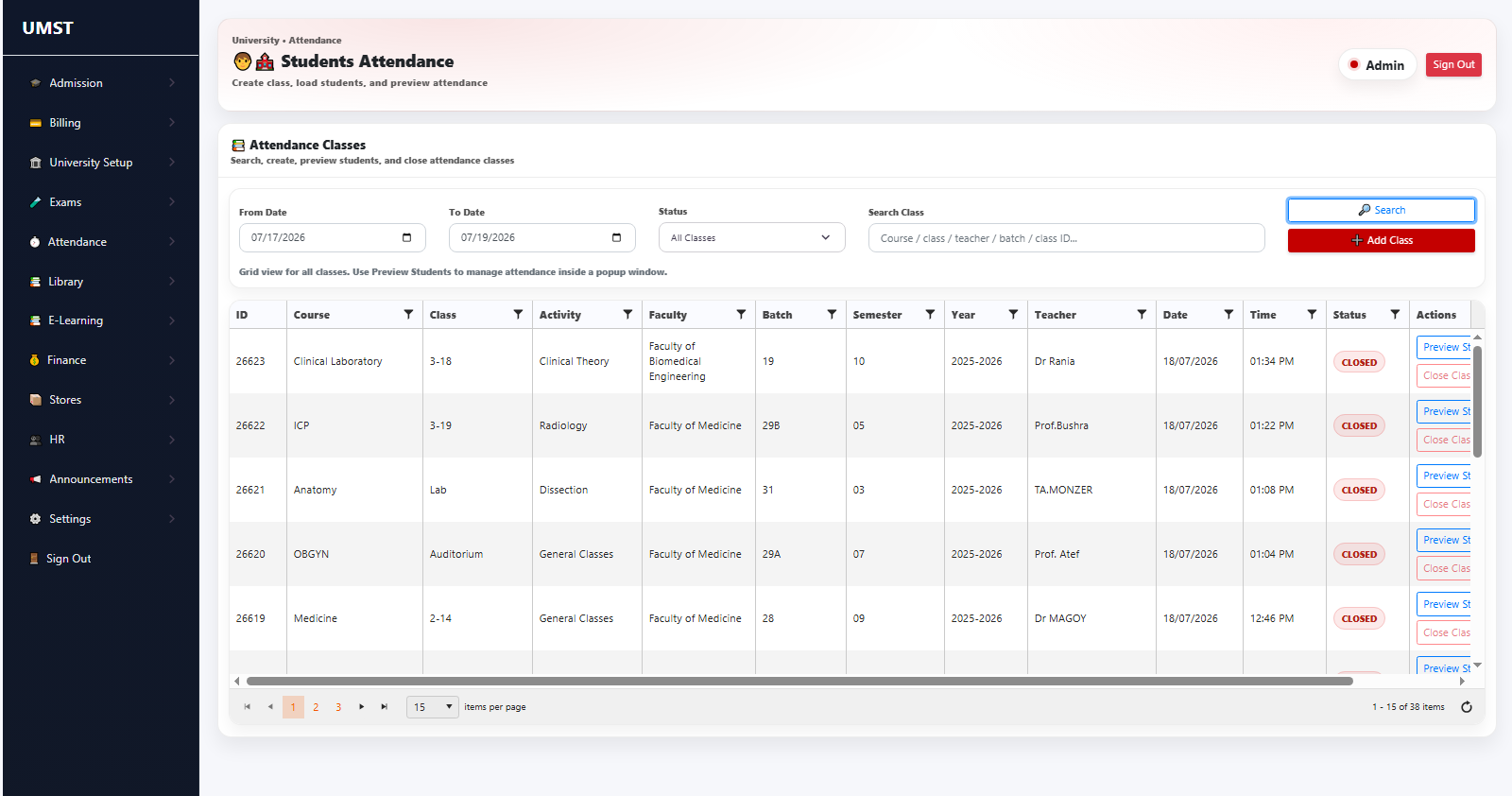1512x796 pixels.
Task: Open Announcements in the sidebar
Action: click(102, 479)
